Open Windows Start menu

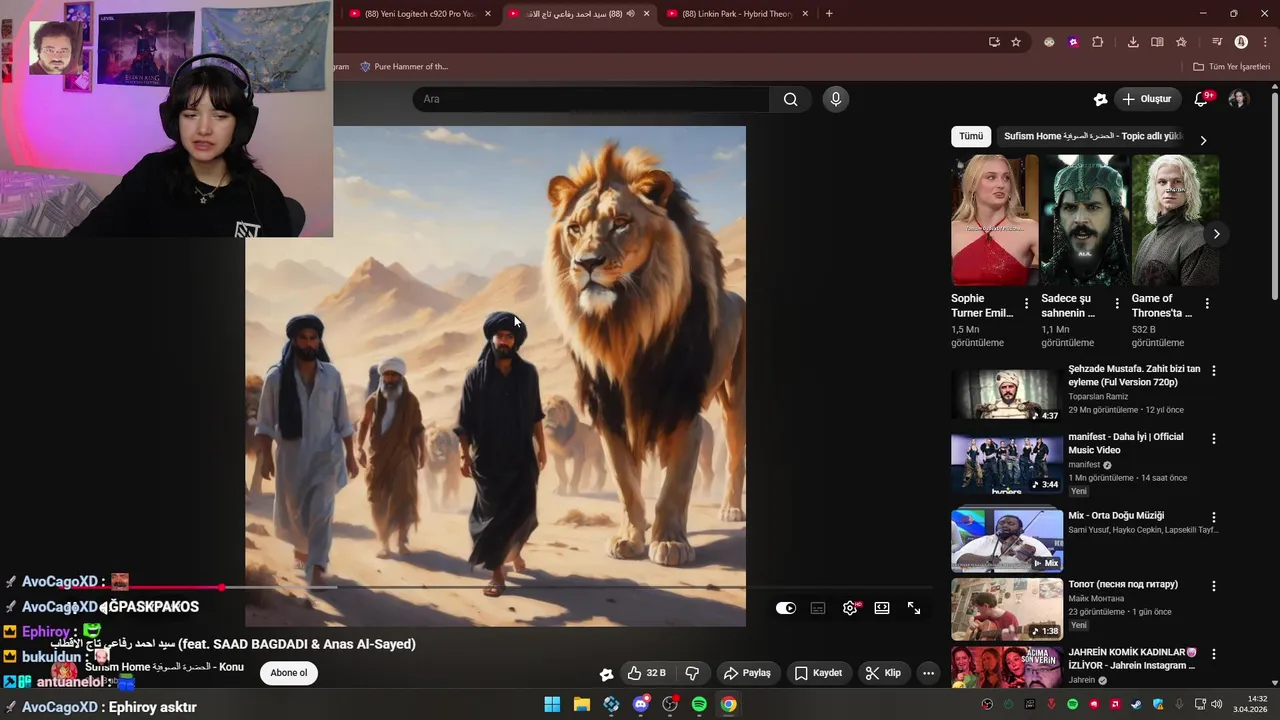click(x=552, y=704)
